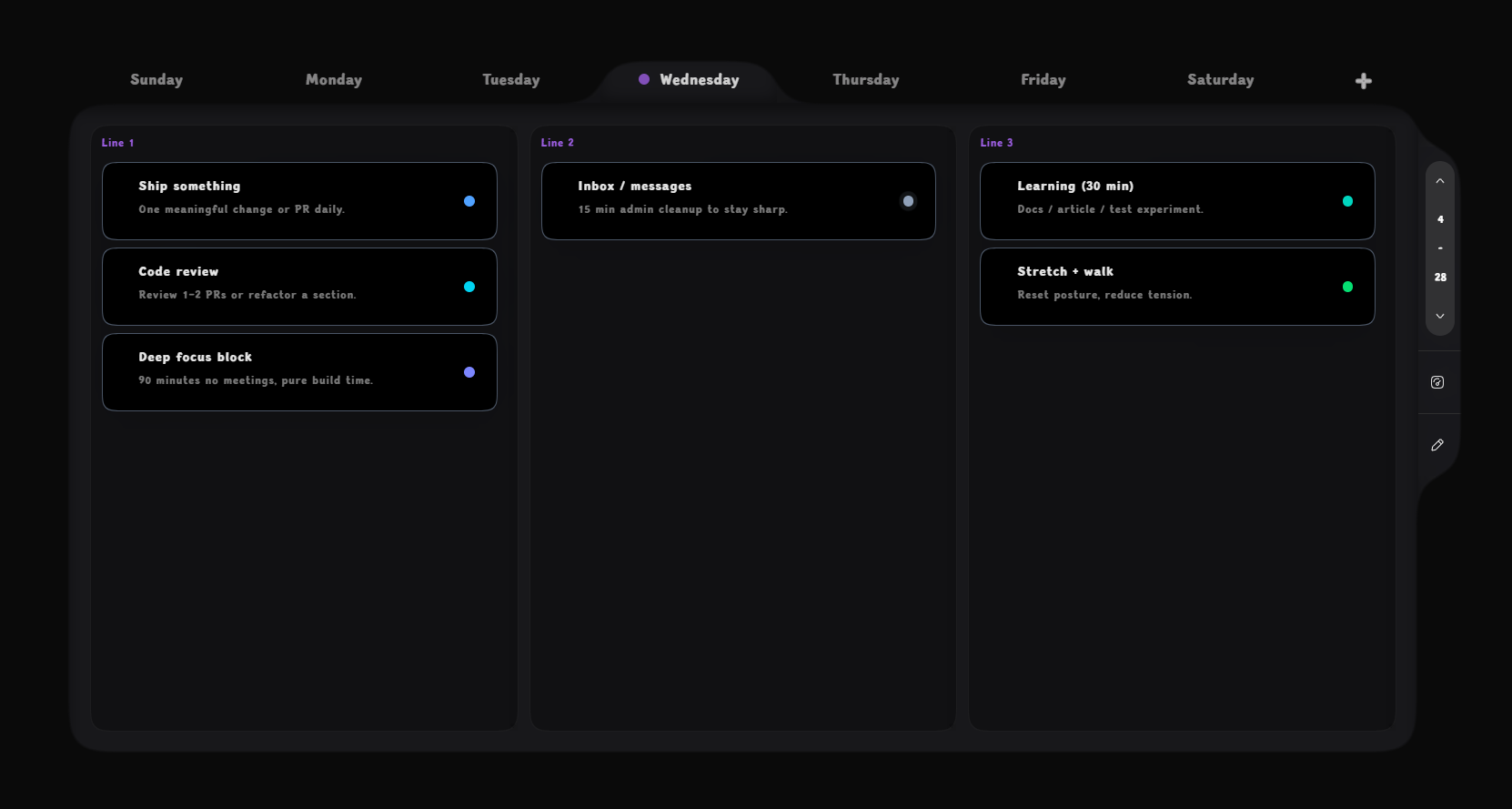
Task: Switch to the Saturday tab
Action: tap(1221, 80)
